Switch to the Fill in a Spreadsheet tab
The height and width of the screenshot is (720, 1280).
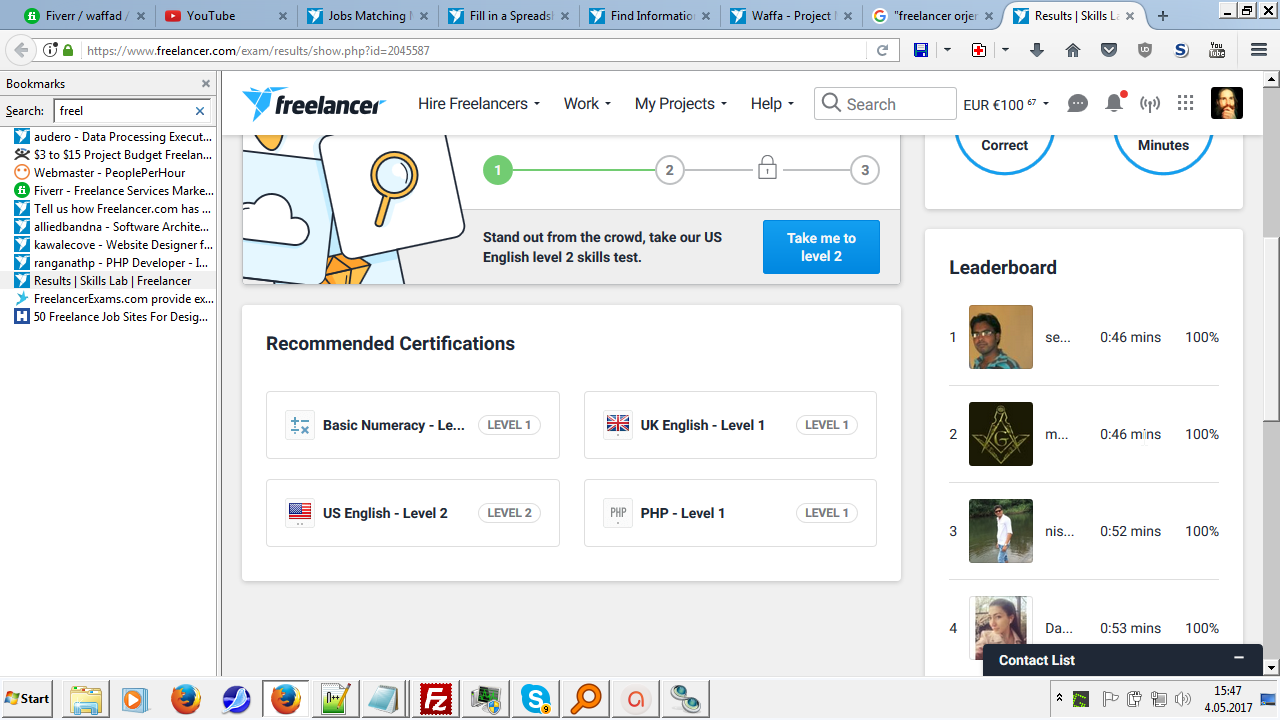tap(510, 16)
